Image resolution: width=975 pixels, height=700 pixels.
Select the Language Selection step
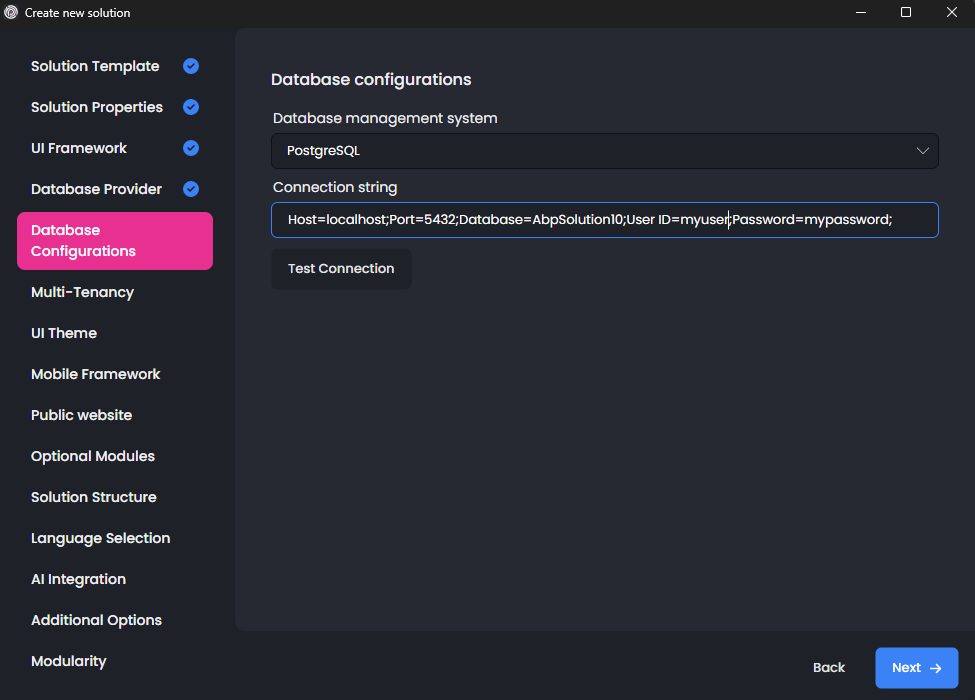tap(100, 538)
